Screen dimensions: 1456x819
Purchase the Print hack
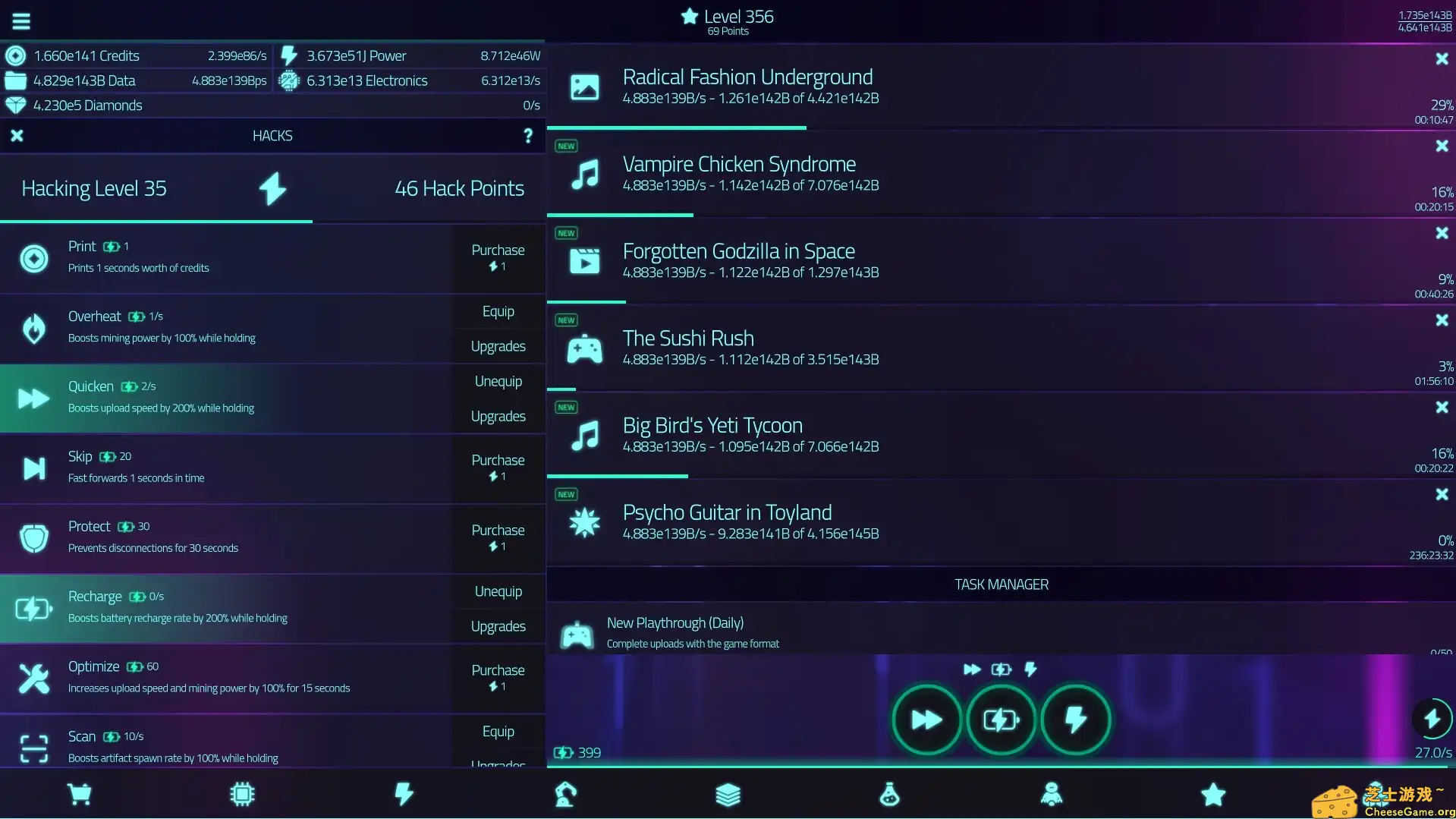point(498,258)
